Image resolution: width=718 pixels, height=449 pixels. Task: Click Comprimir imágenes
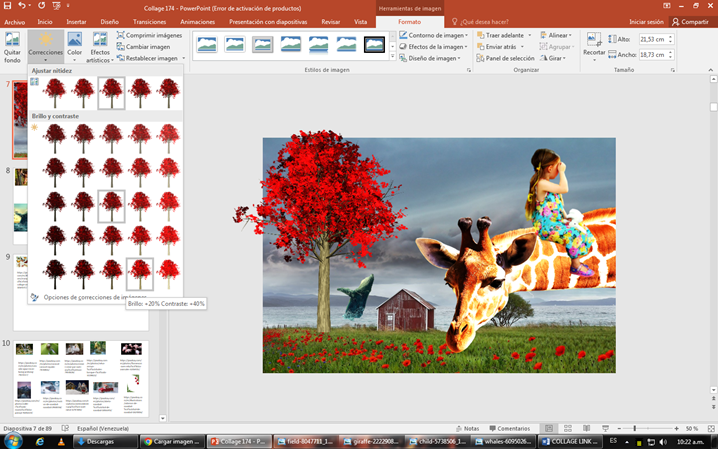[149, 35]
